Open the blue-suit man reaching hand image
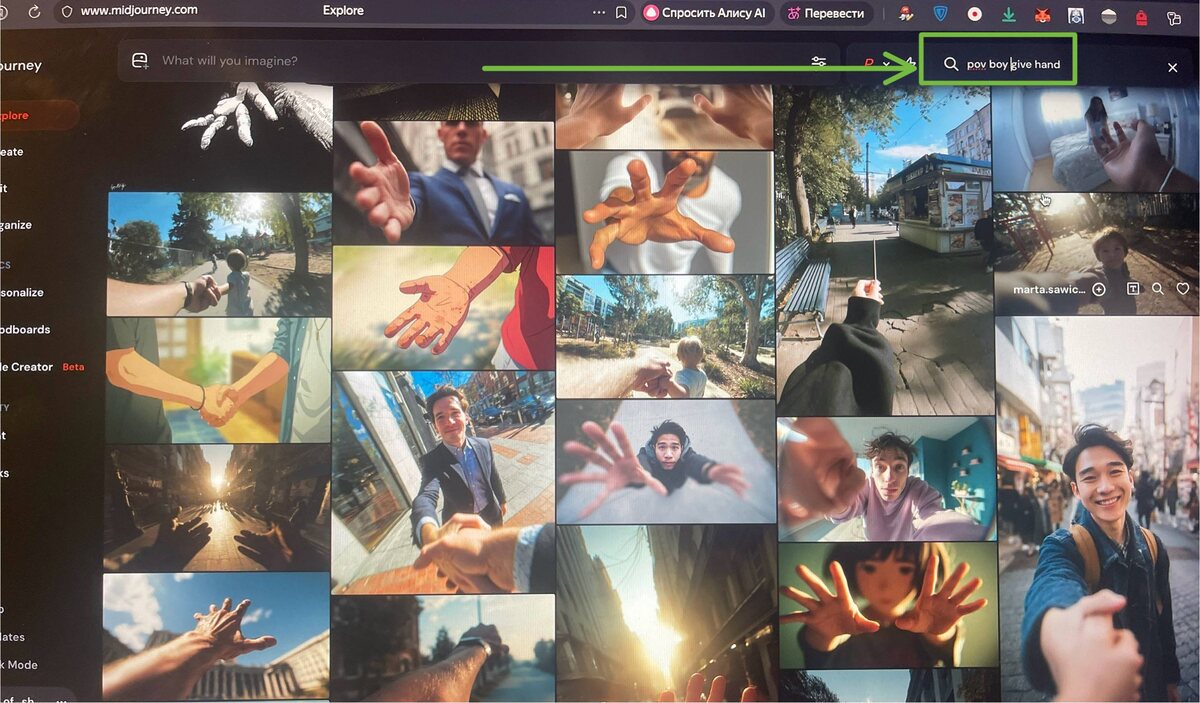The height and width of the screenshot is (703, 1200). [444, 184]
